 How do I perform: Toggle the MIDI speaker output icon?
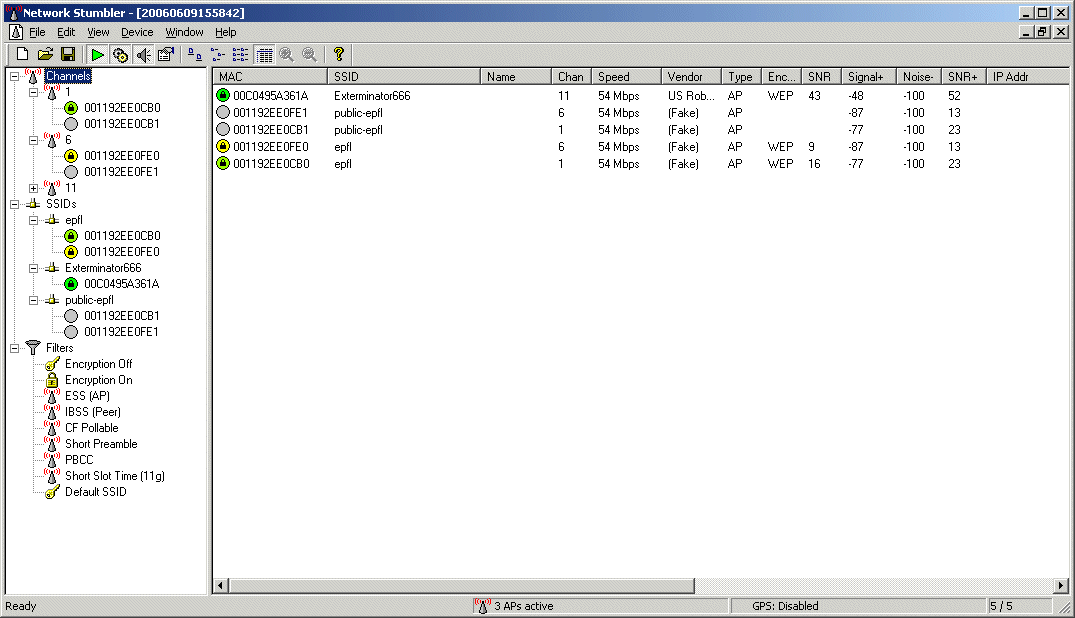click(143, 54)
